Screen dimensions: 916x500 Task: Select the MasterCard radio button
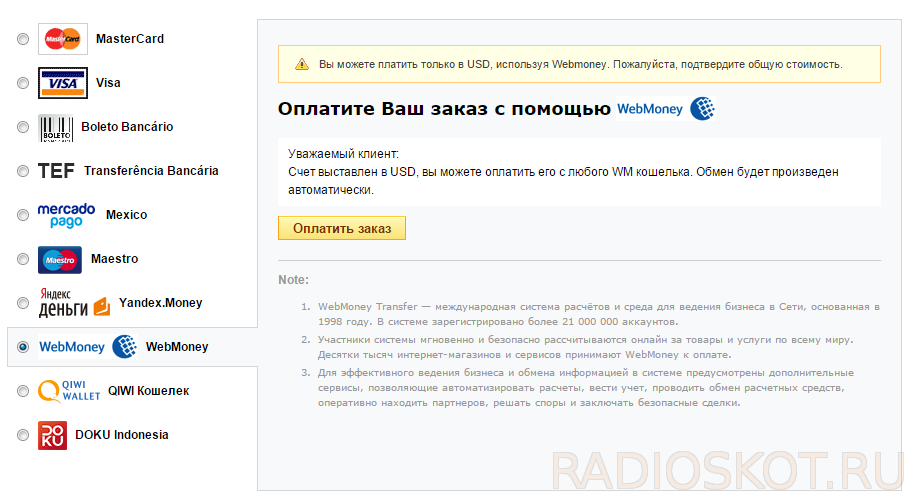click(23, 39)
